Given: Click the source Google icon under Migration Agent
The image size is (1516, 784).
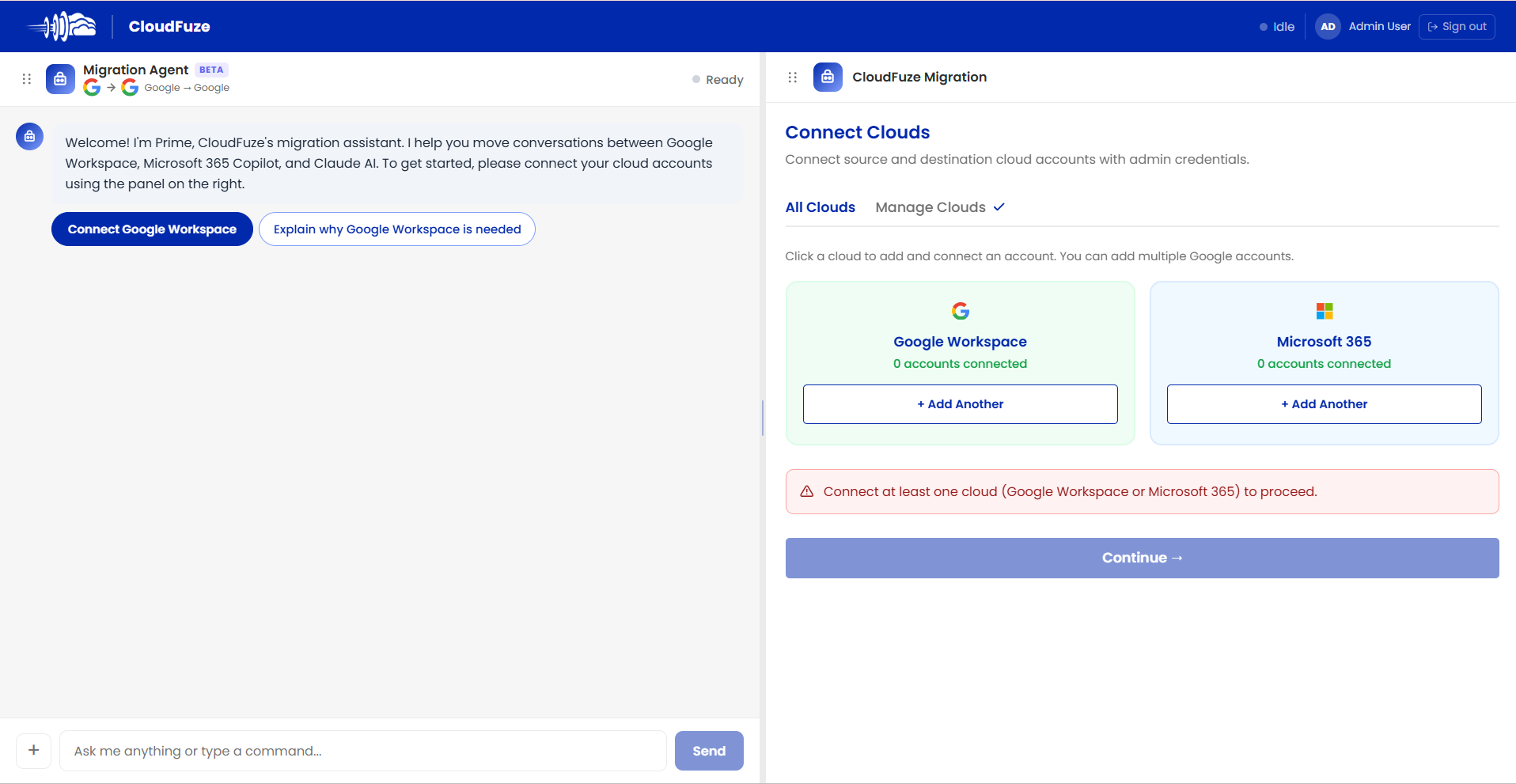Looking at the screenshot, I should 92,88.
